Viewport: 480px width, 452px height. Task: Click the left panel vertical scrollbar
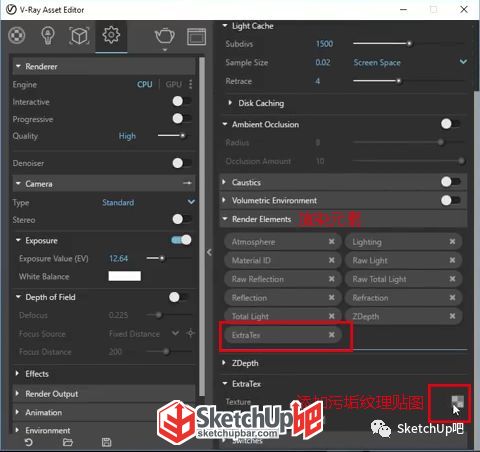click(x=202, y=227)
